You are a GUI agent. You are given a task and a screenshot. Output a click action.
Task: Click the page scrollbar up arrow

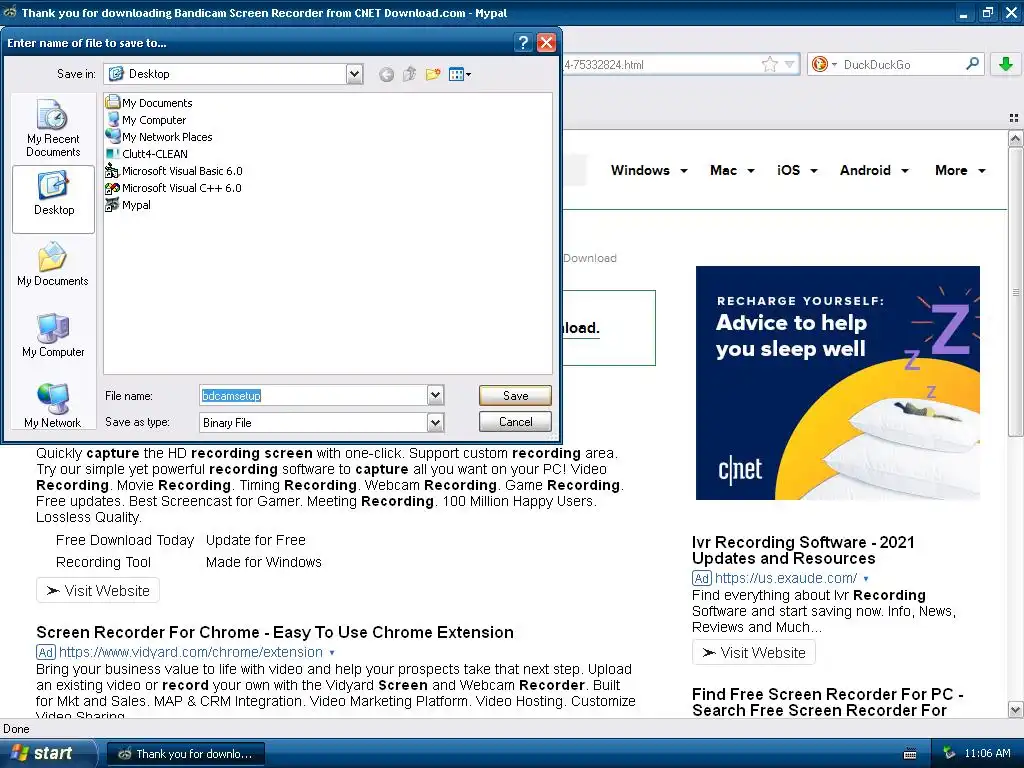(x=1015, y=138)
